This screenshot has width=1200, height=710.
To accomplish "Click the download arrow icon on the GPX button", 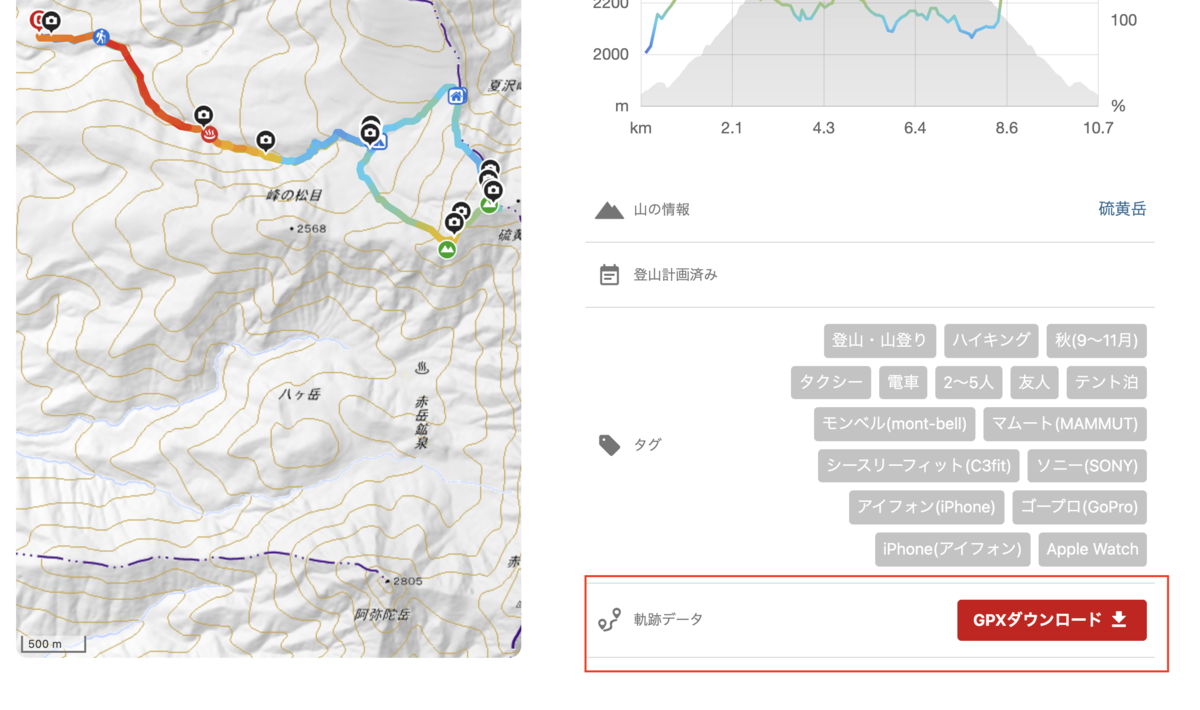I will [x=1119, y=620].
